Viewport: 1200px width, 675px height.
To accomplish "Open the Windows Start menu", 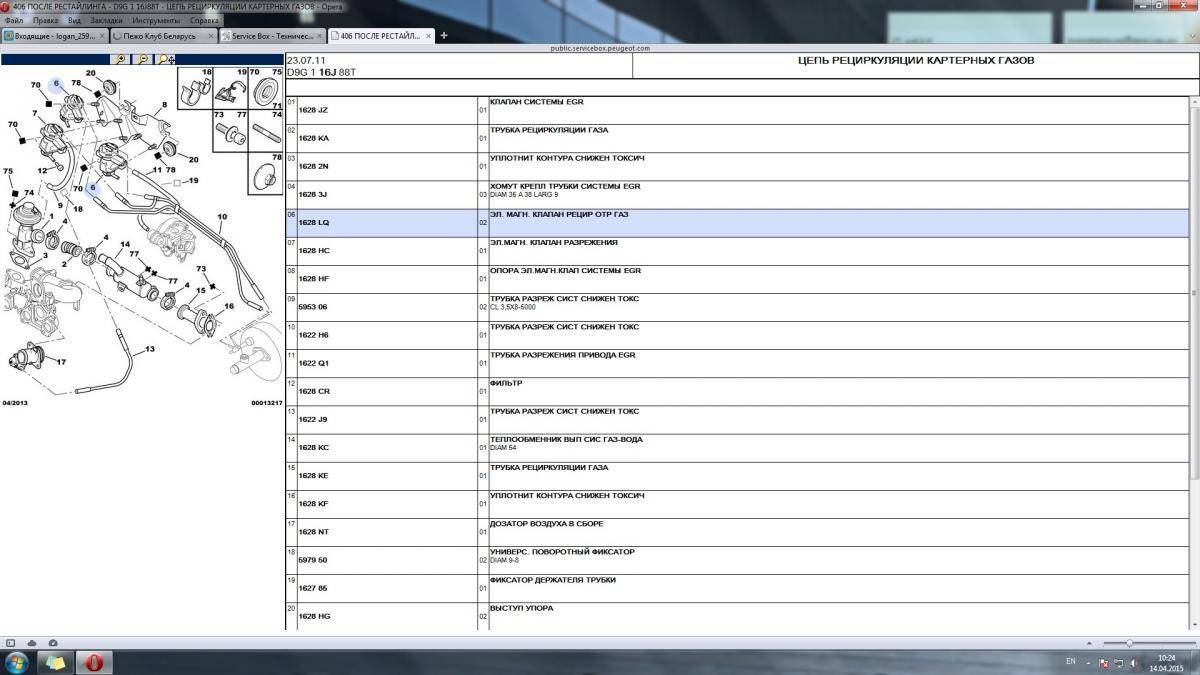I will 19,662.
